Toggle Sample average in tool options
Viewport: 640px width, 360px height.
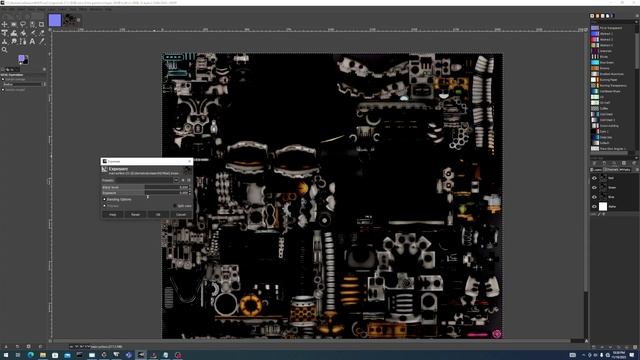point(3,80)
